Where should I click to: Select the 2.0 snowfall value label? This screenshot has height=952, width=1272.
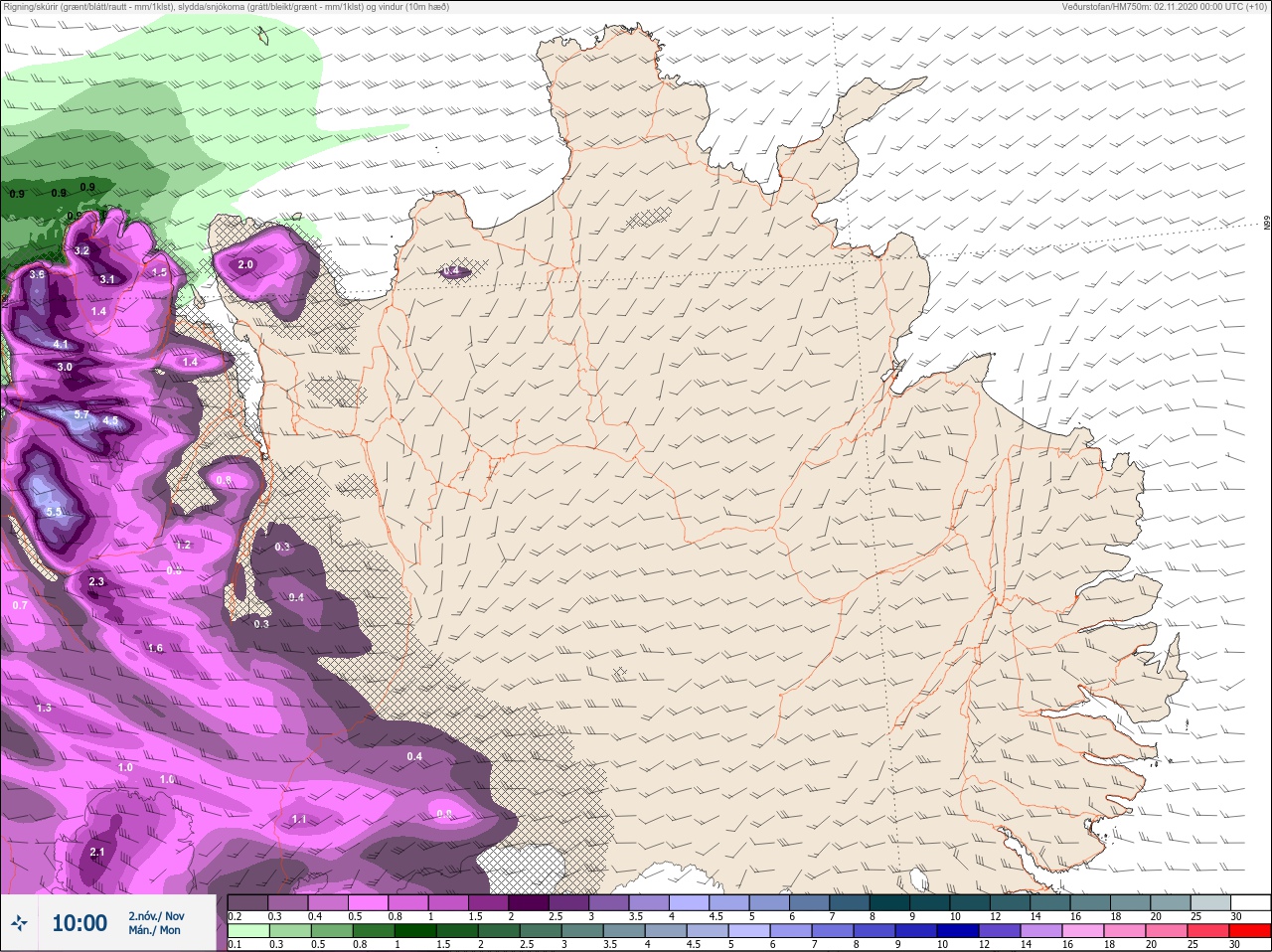pyautogui.click(x=246, y=265)
